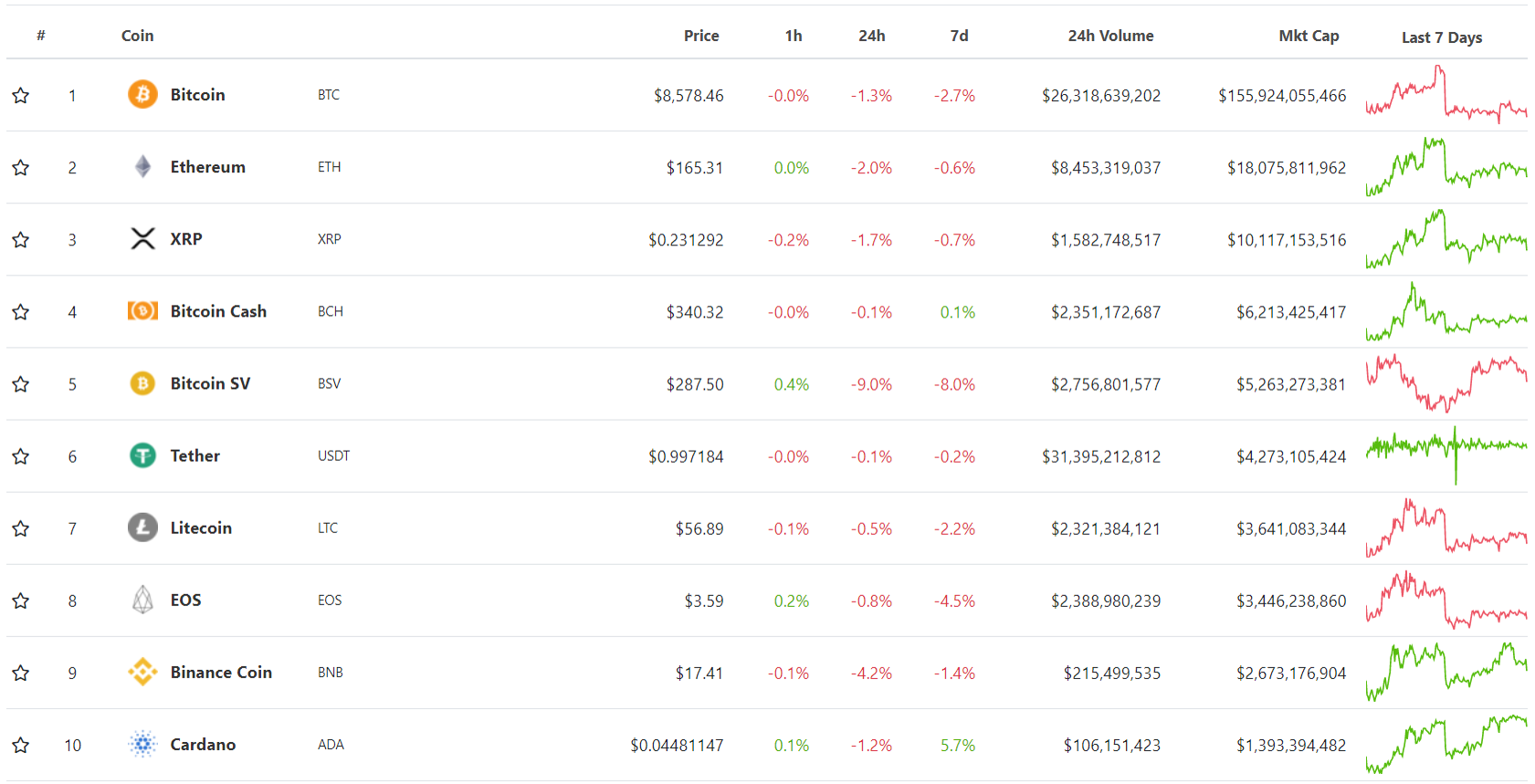Viewport: 1535px width, 784px height.
Task: Sort by the Mkt Cap header
Action: coord(1309,36)
